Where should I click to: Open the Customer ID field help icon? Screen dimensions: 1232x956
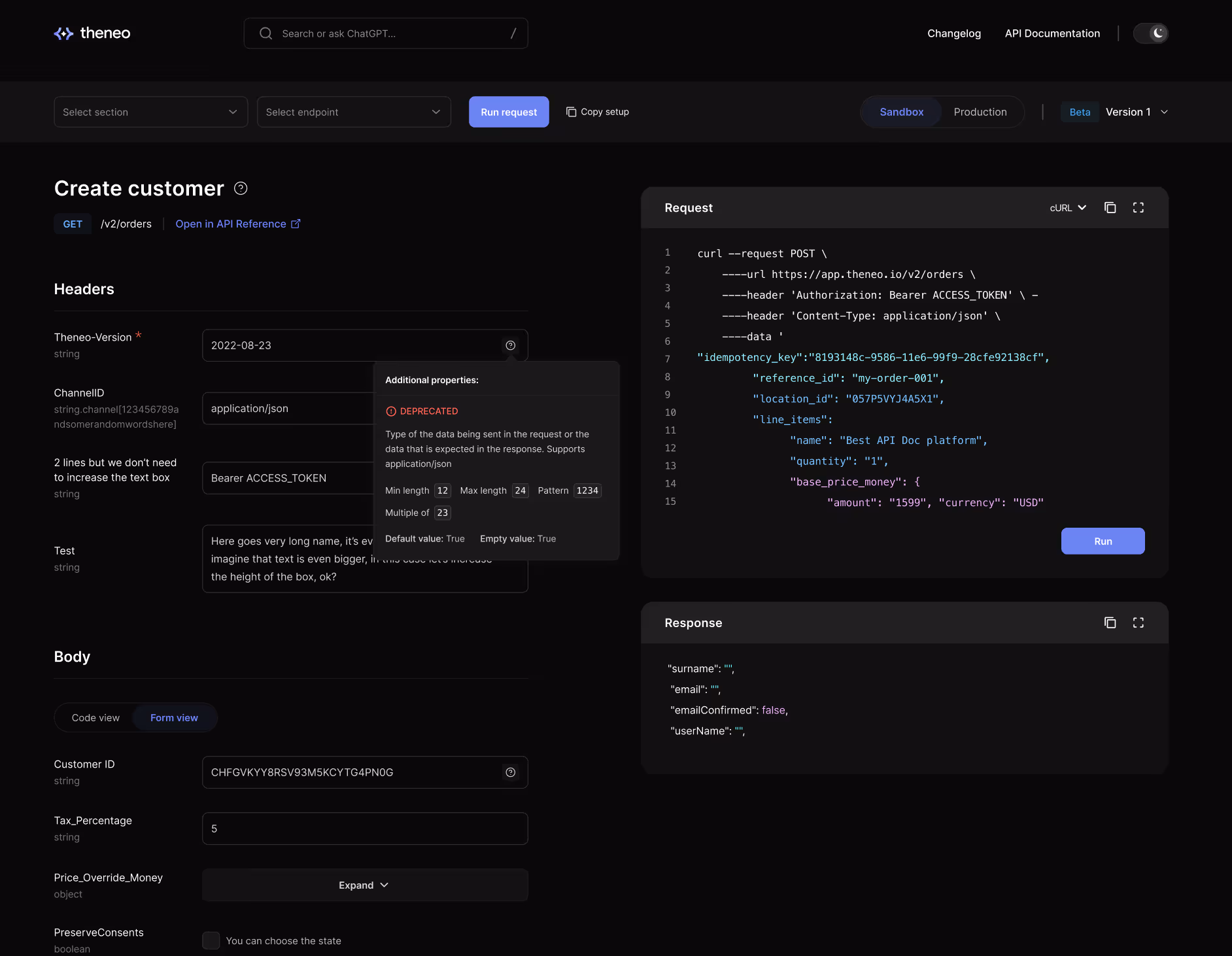(x=510, y=772)
